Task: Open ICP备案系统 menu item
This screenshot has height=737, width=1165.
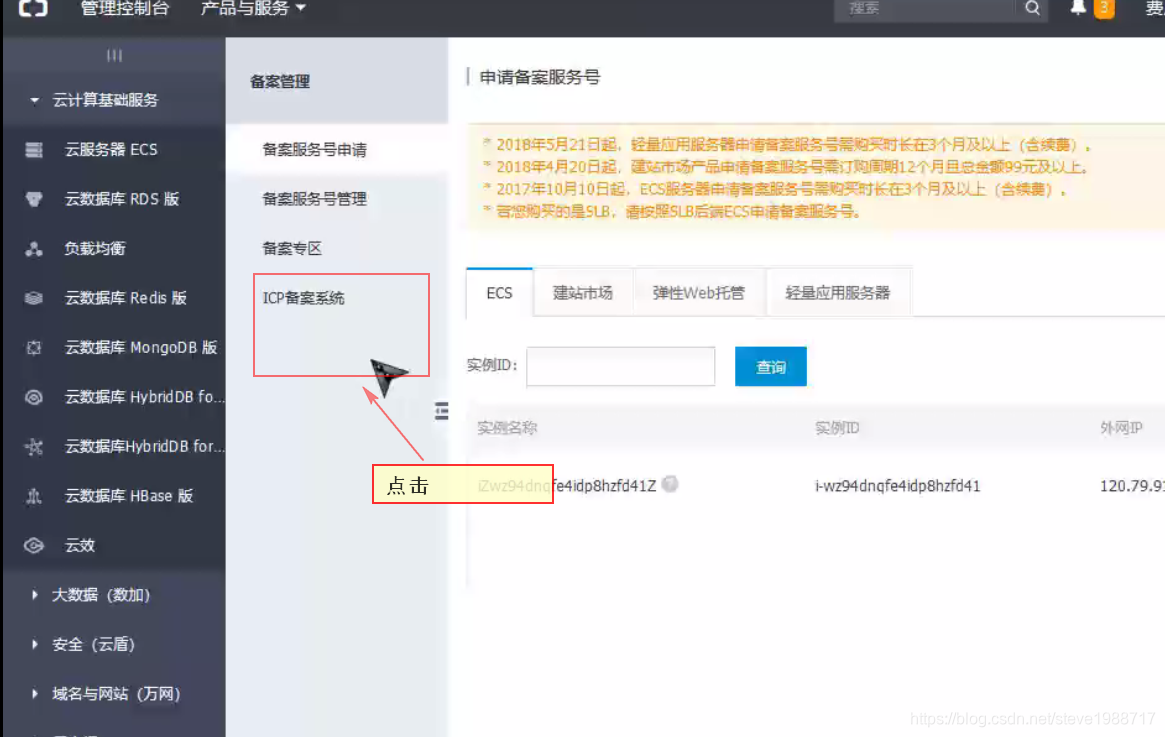Action: 303,298
